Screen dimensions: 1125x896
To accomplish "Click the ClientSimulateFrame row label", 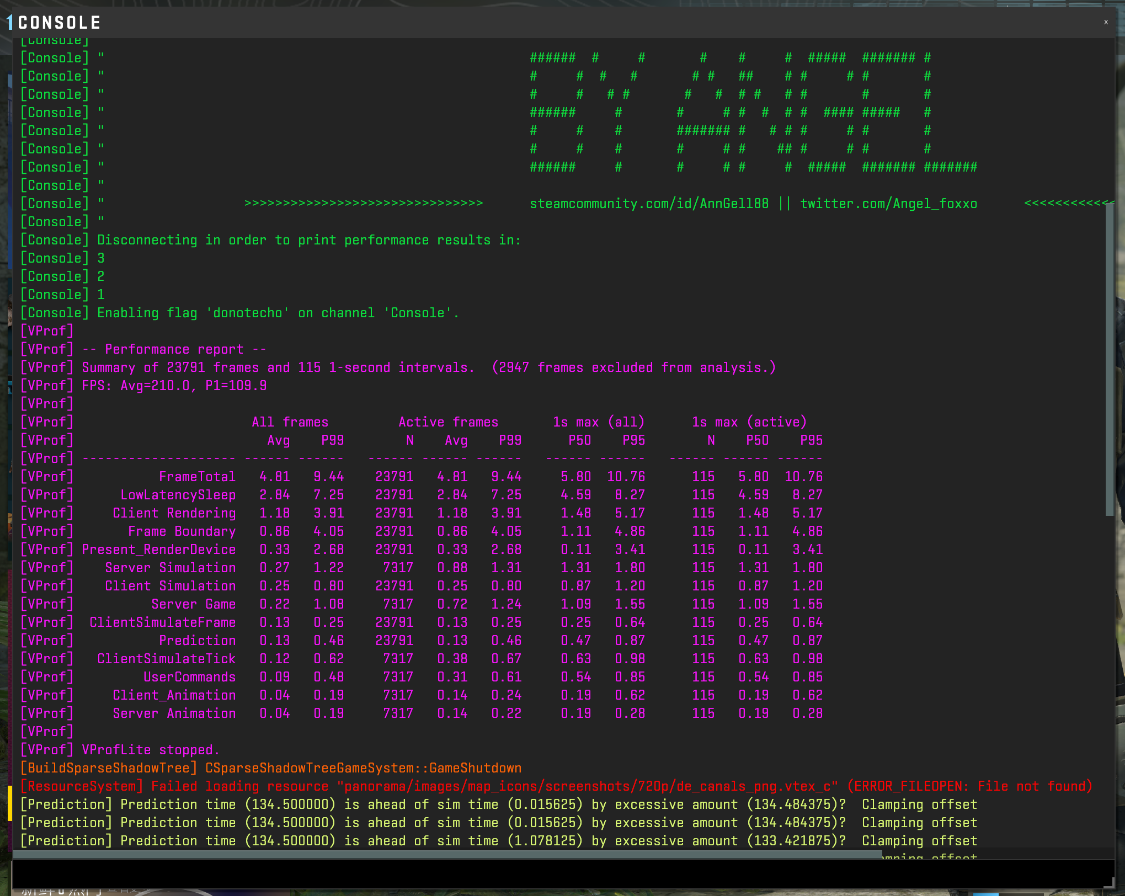I will point(162,623).
